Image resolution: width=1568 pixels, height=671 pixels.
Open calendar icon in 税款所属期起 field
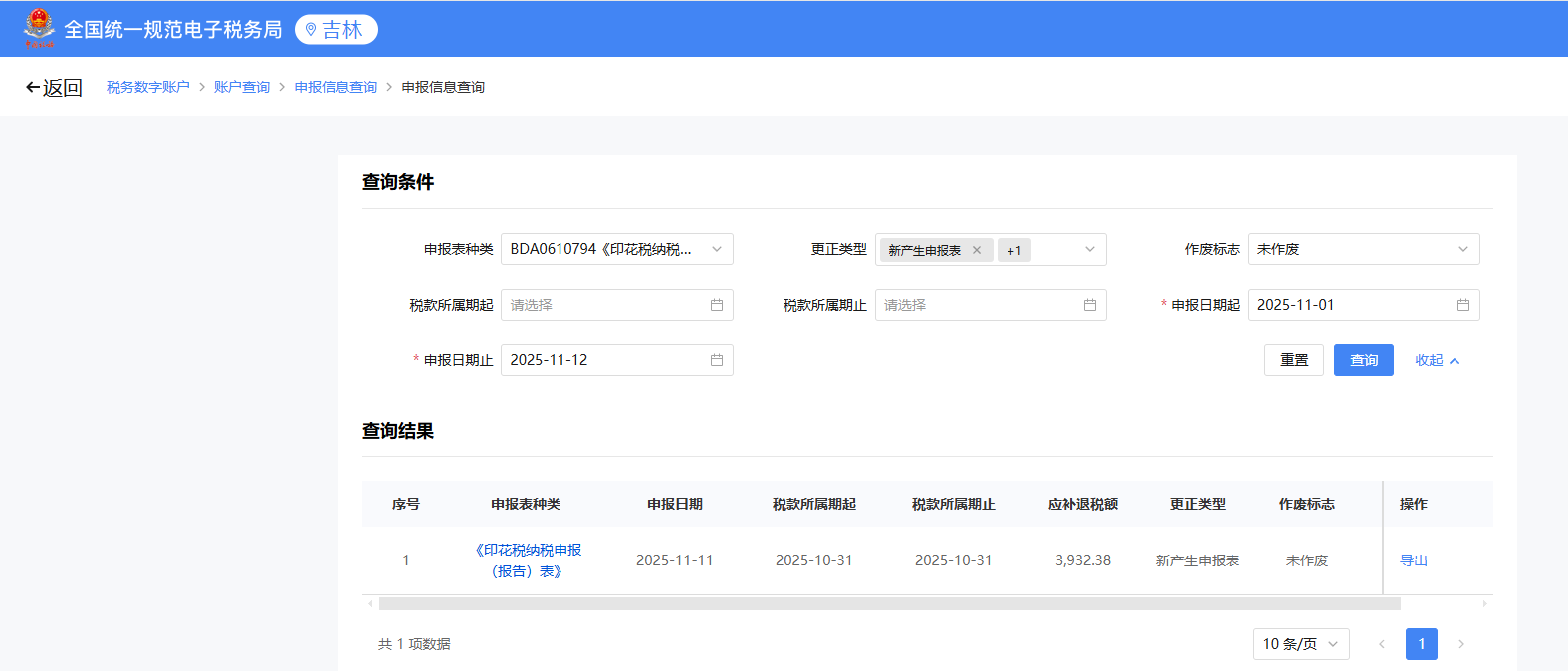717,305
